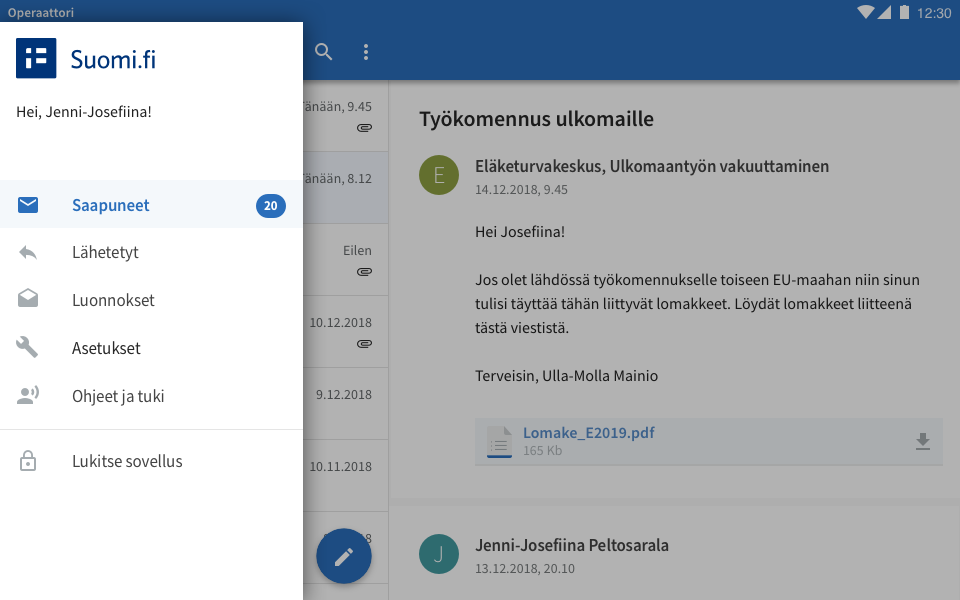The image size is (960, 600).
Task: Click the Lähetetyt reply arrow icon
Action: [28, 252]
